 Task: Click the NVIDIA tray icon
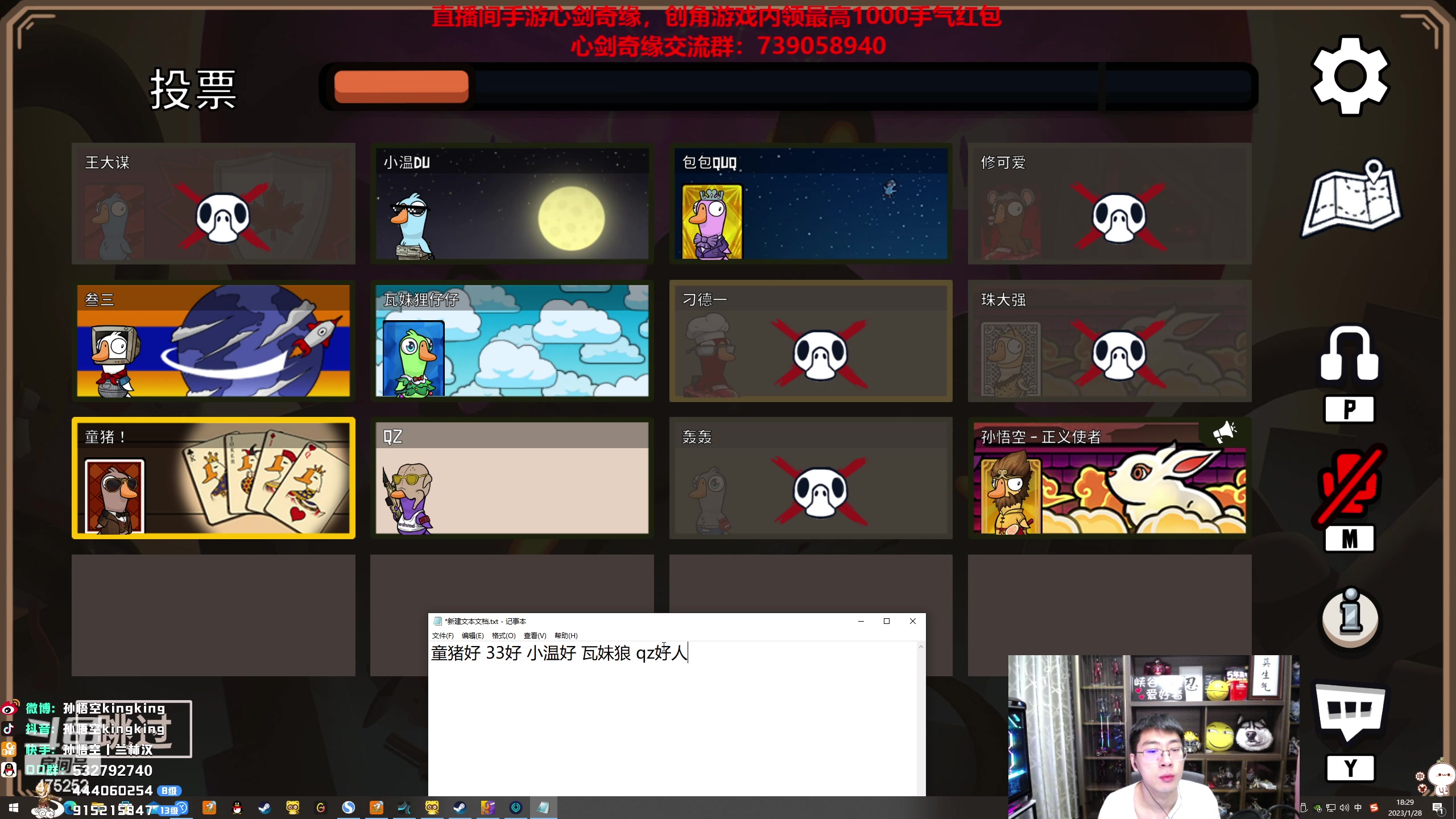[x=1317, y=808]
